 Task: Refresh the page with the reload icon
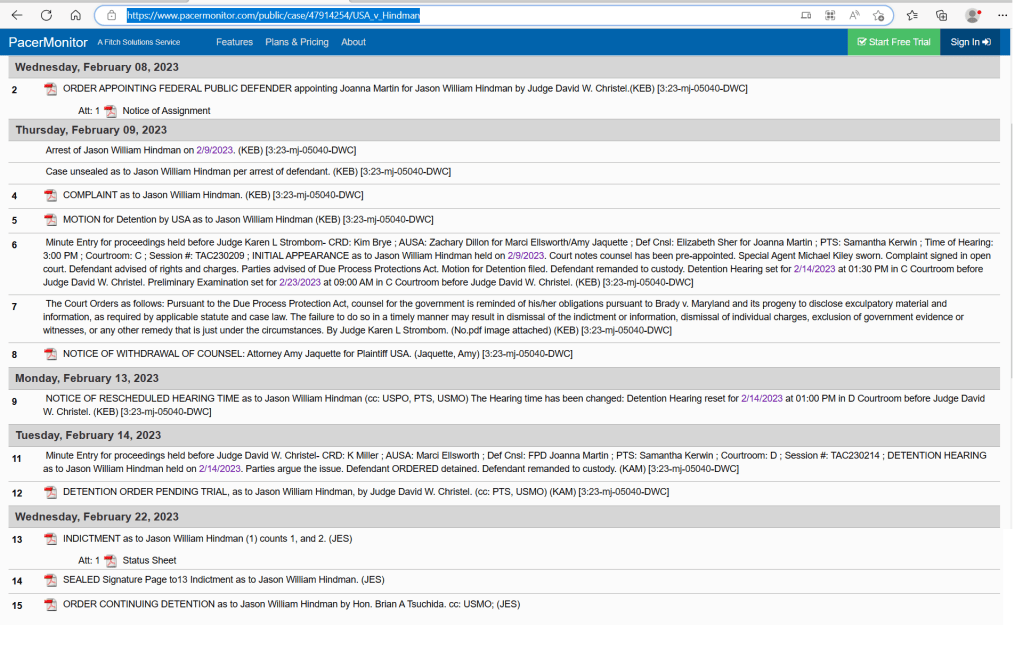pyautogui.click(x=46, y=15)
